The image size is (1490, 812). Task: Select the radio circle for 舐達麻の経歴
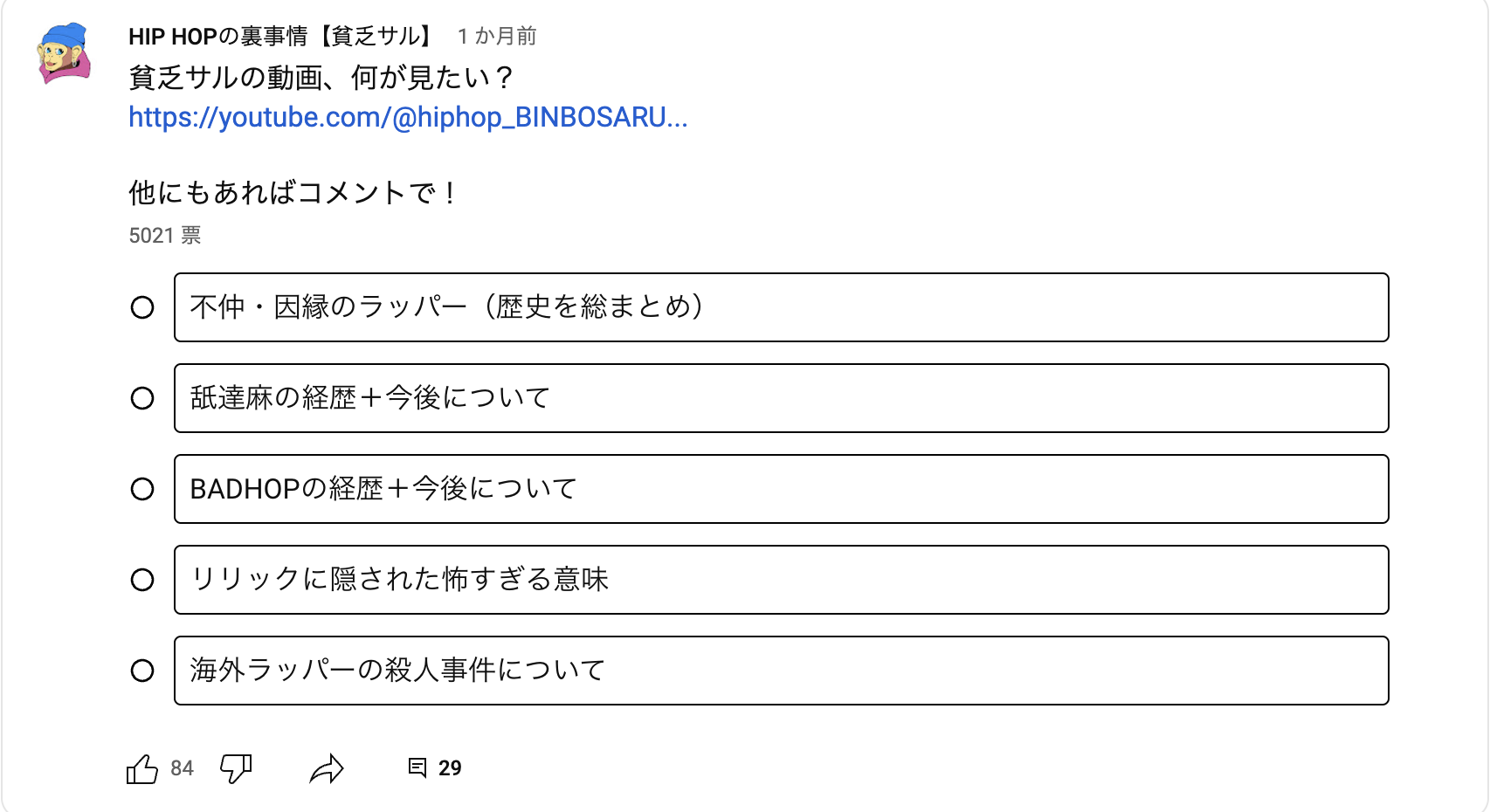[142, 398]
